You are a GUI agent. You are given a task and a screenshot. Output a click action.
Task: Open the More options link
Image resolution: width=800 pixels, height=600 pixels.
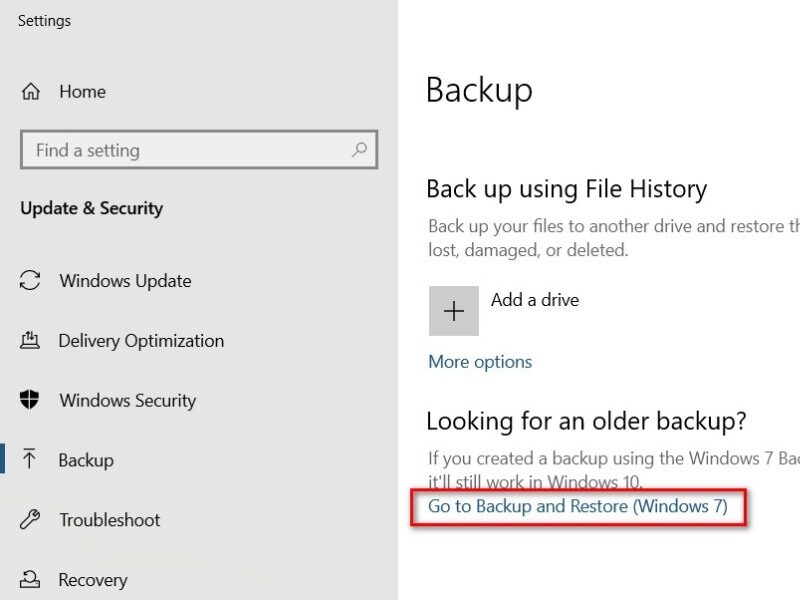480,362
